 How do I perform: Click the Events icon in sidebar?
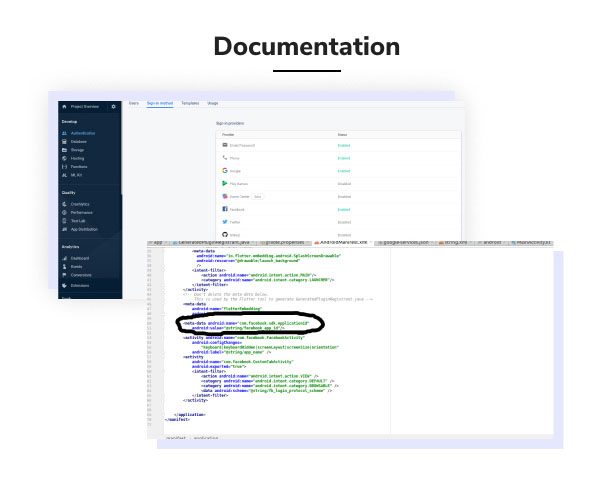64,266
